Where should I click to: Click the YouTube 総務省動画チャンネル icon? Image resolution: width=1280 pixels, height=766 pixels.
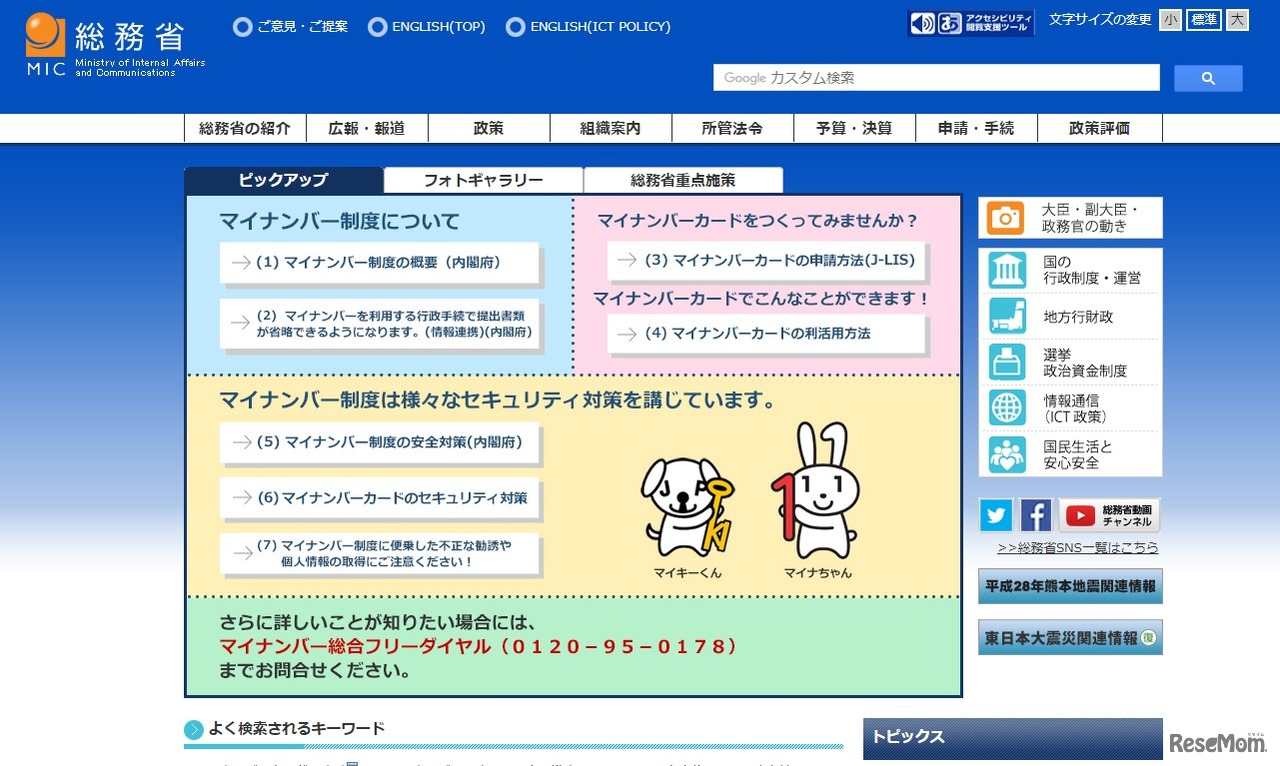pos(1082,515)
